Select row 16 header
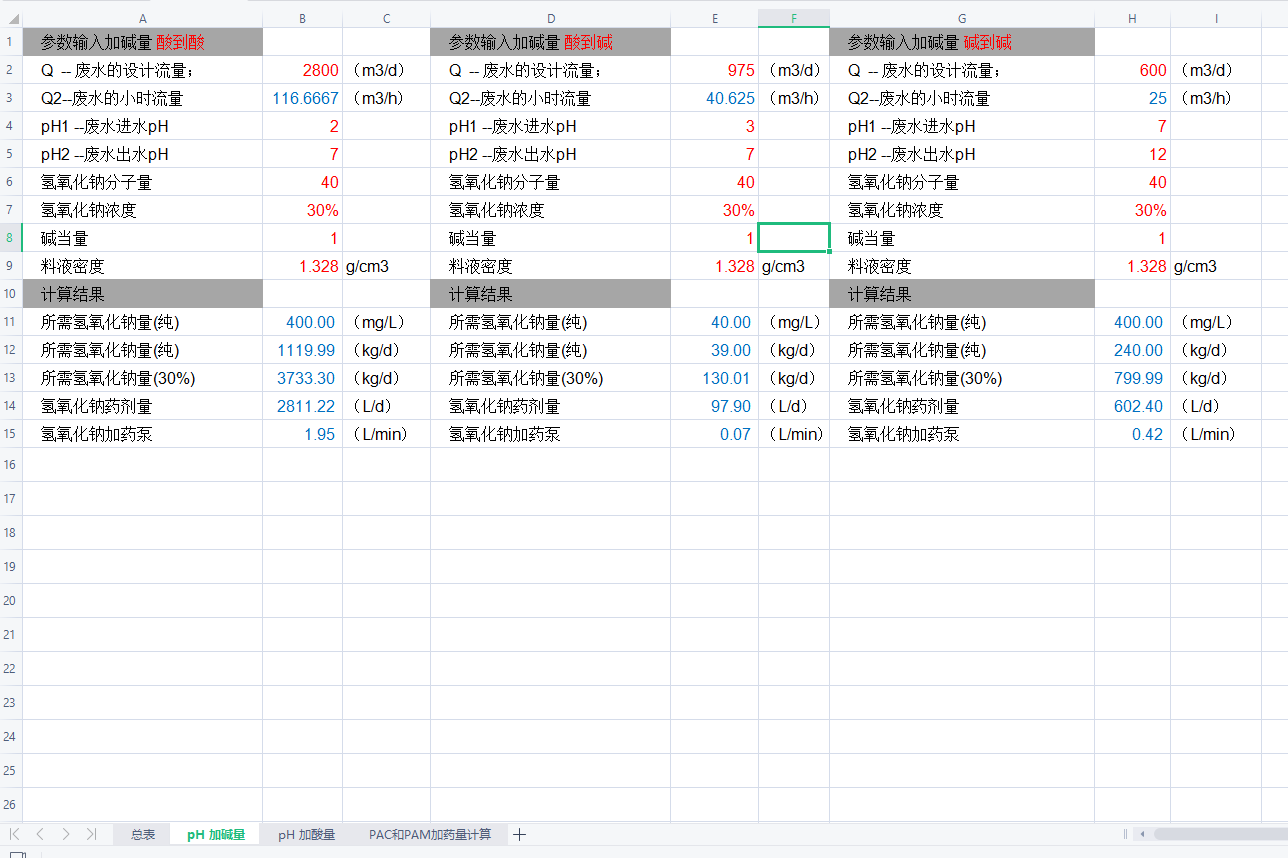 coord(11,464)
